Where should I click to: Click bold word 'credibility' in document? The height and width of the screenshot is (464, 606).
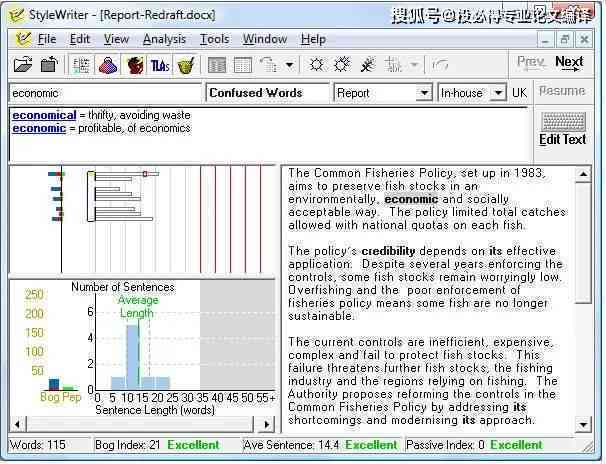pyautogui.click(x=388, y=251)
